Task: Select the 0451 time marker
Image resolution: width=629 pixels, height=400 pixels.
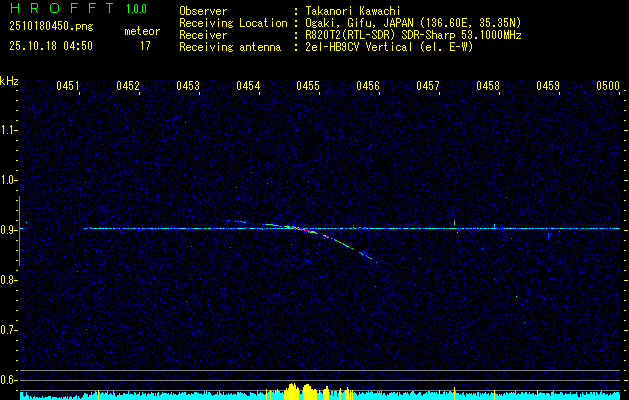Action: [x=68, y=86]
